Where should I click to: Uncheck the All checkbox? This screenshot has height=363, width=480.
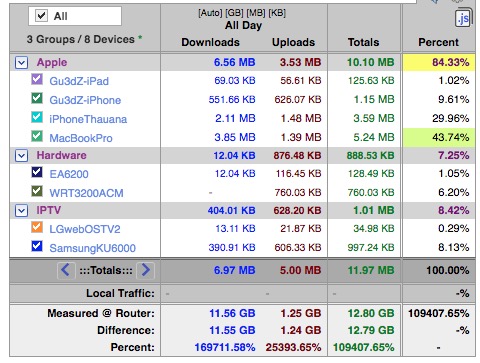(41, 16)
